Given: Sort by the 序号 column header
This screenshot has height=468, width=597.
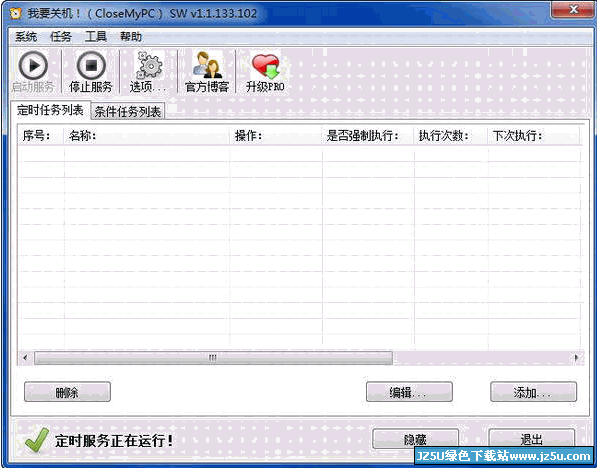Looking at the screenshot, I should 41,136.
